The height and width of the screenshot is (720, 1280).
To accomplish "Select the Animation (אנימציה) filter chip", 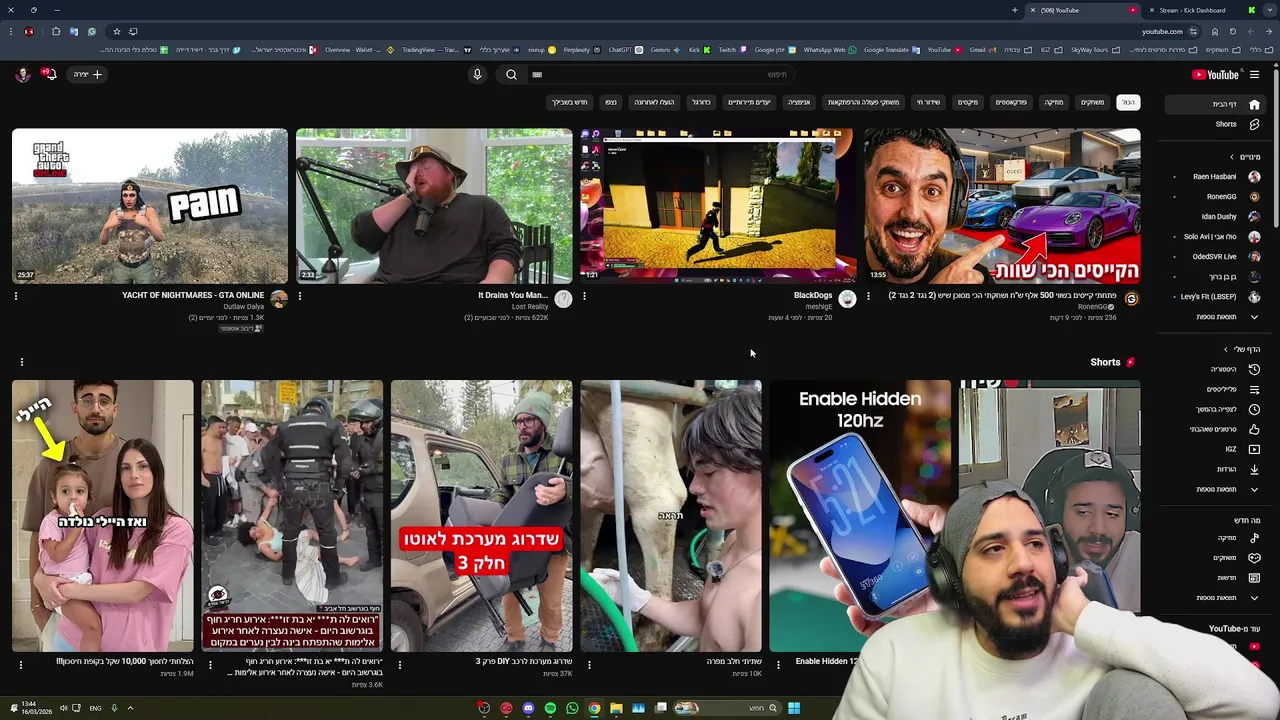I will click(x=799, y=102).
